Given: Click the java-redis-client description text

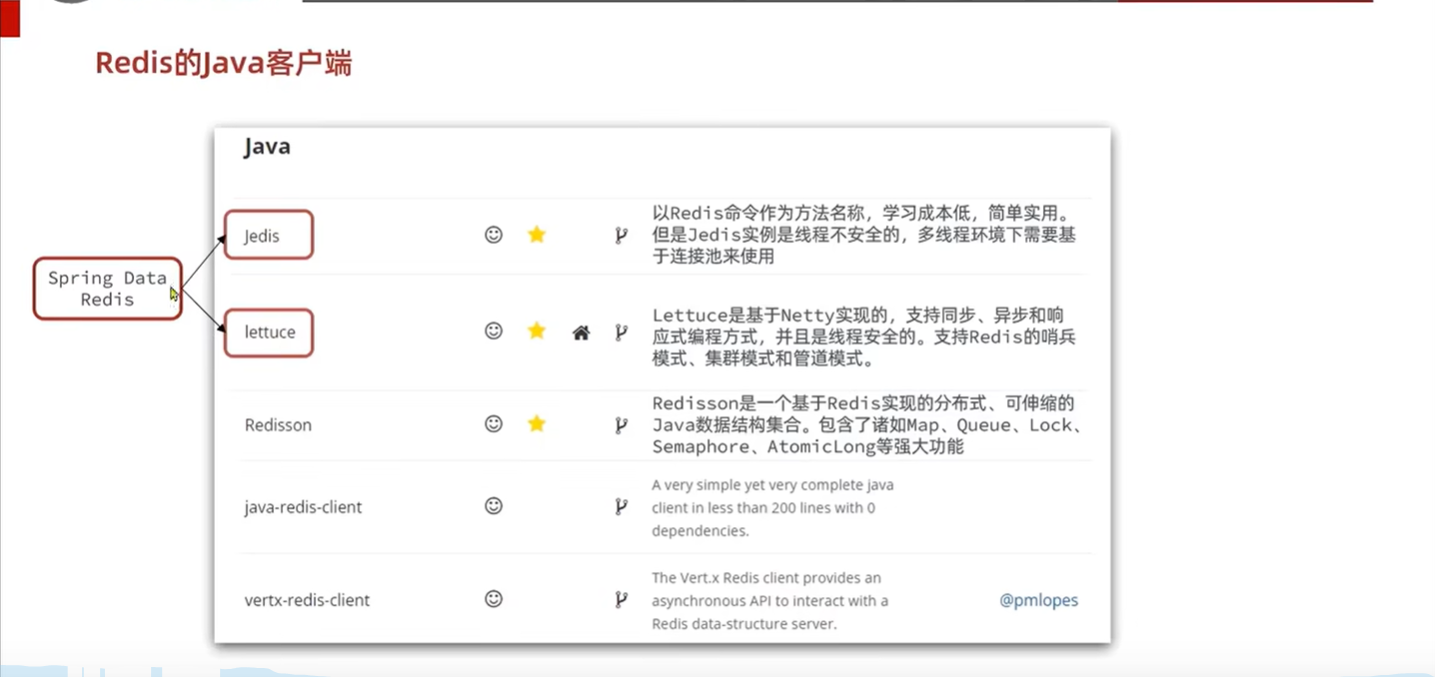Looking at the screenshot, I should click(x=773, y=507).
